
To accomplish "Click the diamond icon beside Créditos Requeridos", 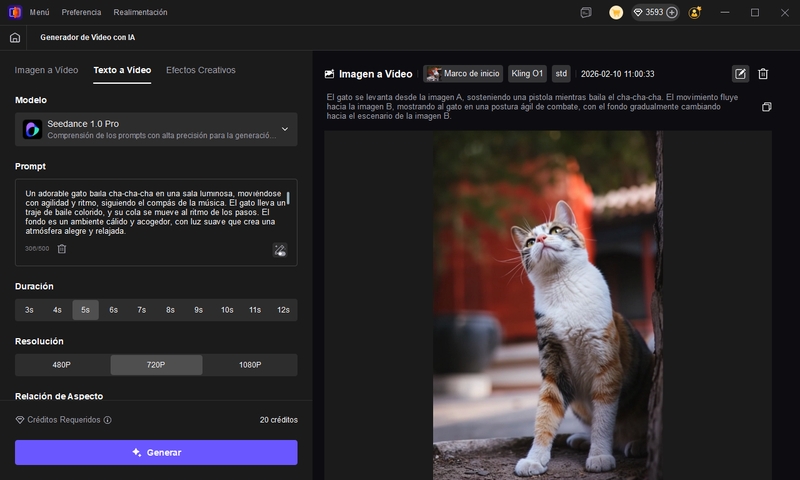I will [20, 420].
